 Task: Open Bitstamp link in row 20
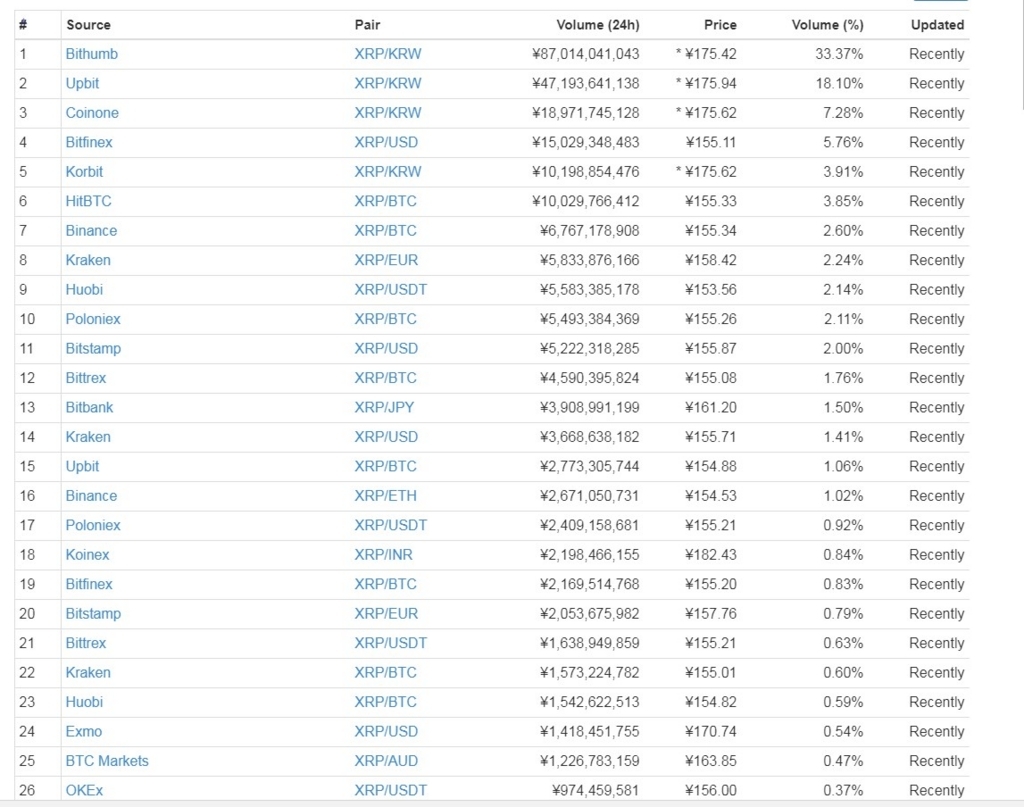point(93,614)
